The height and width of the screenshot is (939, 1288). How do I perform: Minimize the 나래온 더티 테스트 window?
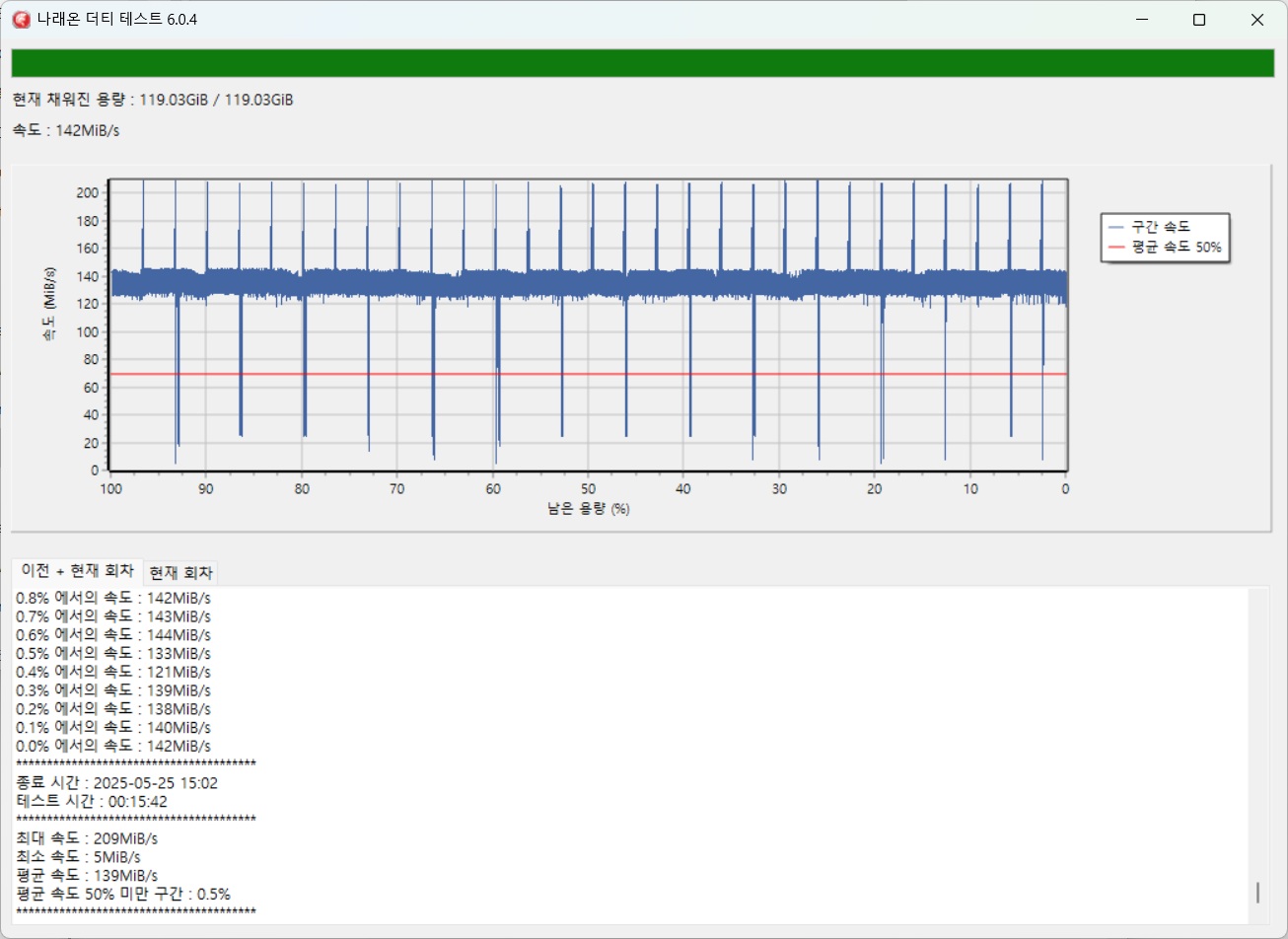coord(1141,20)
